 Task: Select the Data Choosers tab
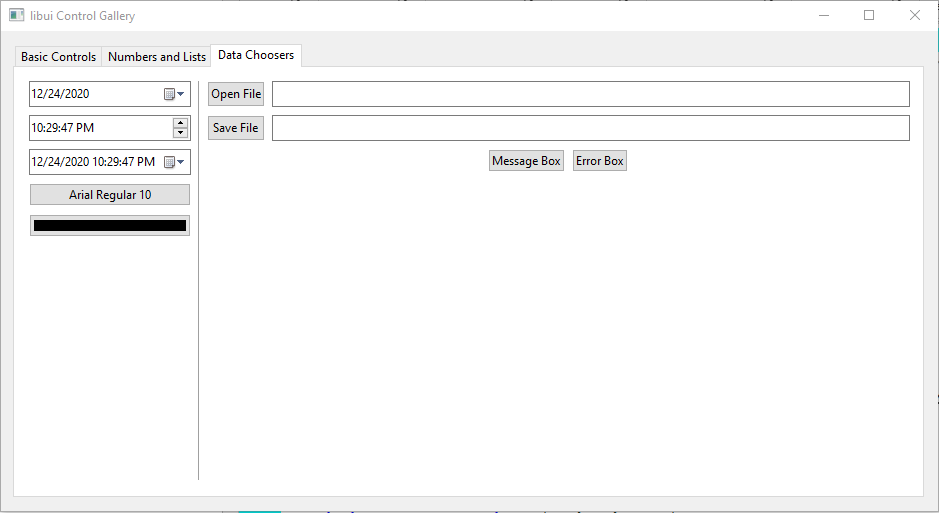click(x=256, y=55)
